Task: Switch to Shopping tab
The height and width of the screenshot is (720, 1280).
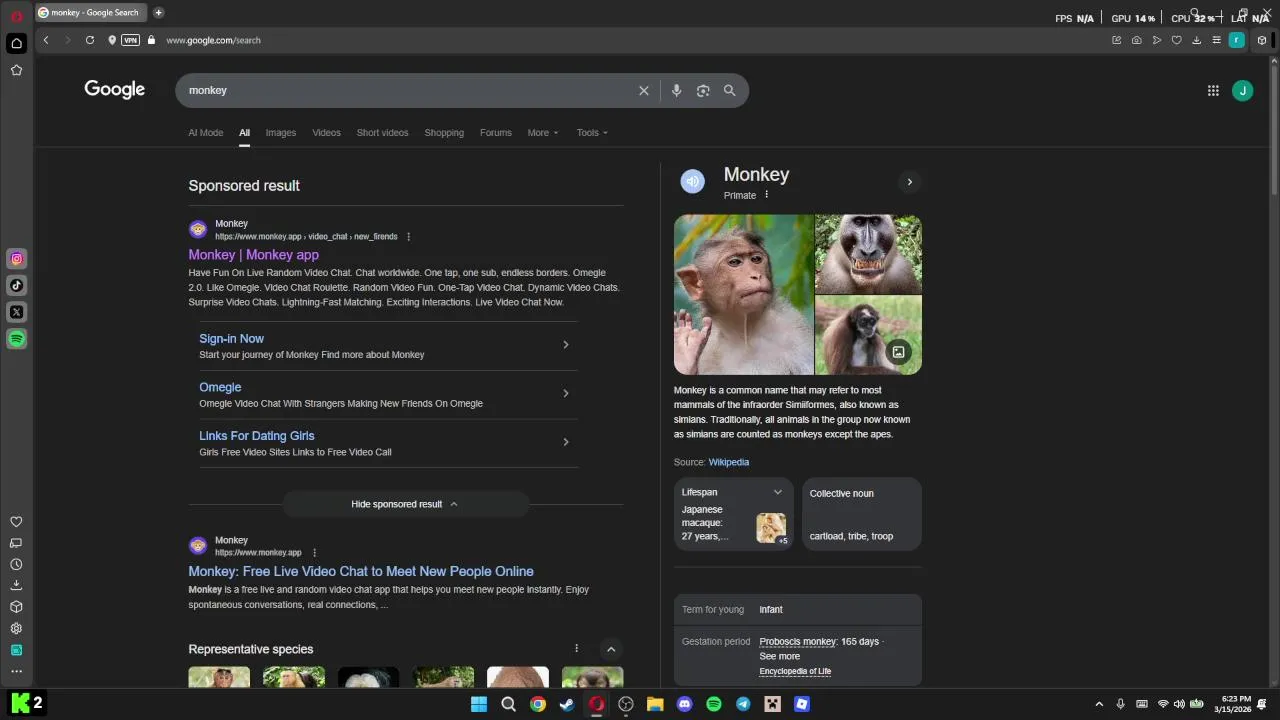Action: tap(444, 132)
